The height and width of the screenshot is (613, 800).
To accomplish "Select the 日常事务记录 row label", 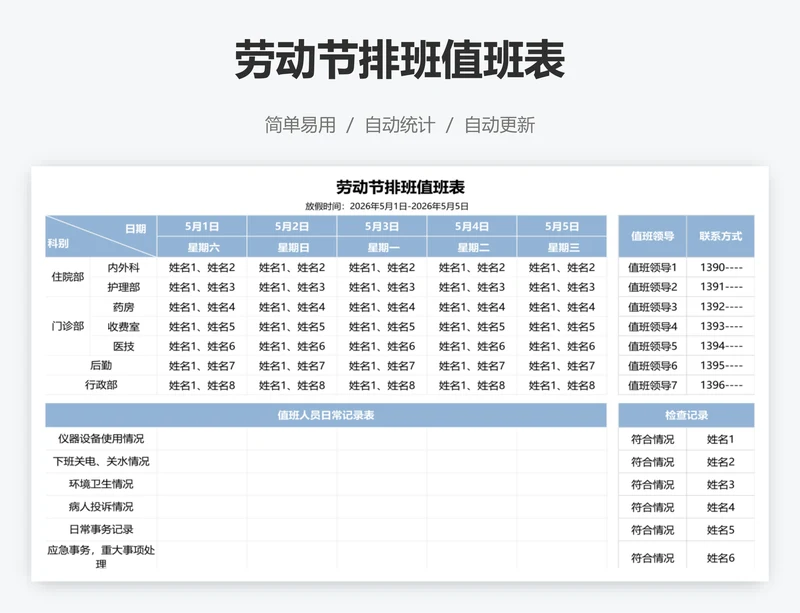I will (101, 529).
